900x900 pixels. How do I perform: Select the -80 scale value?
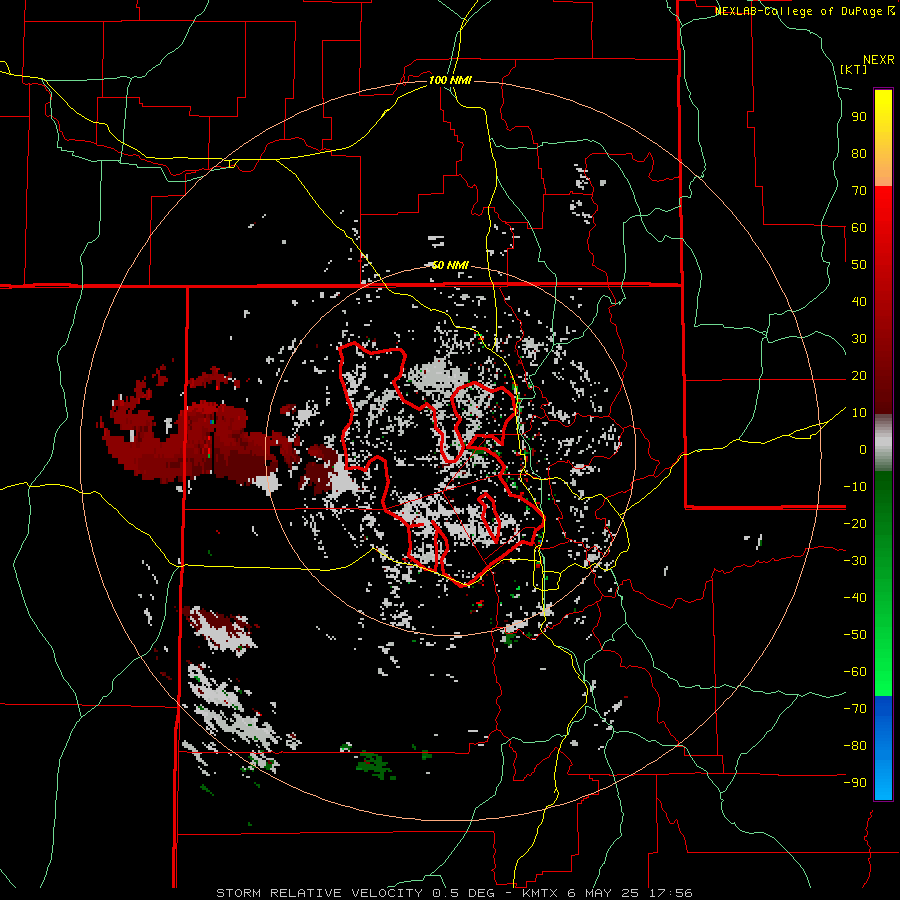point(855,746)
